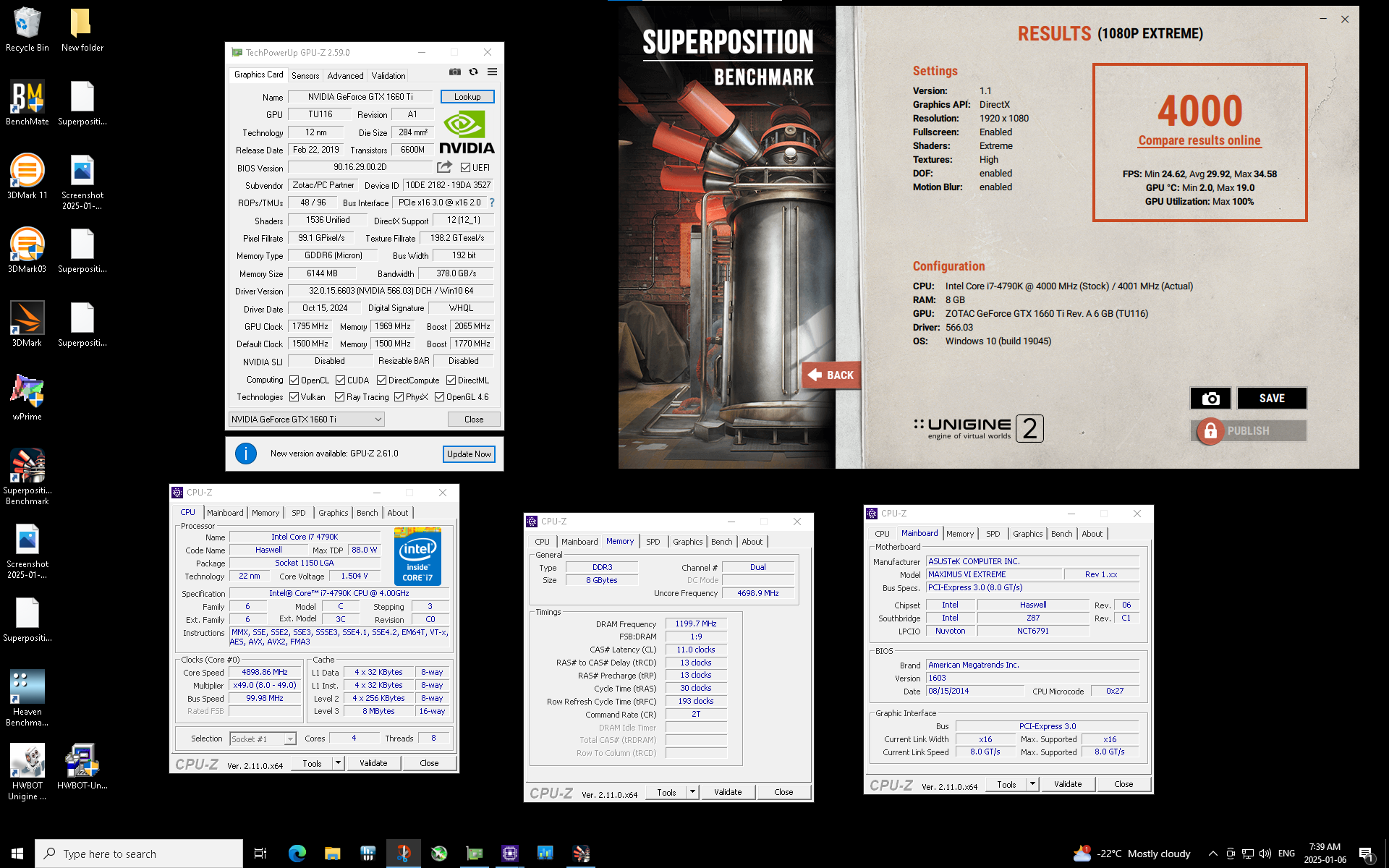Open Microsoft Edge from taskbar
The image size is (1389, 868).
(x=297, y=854)
